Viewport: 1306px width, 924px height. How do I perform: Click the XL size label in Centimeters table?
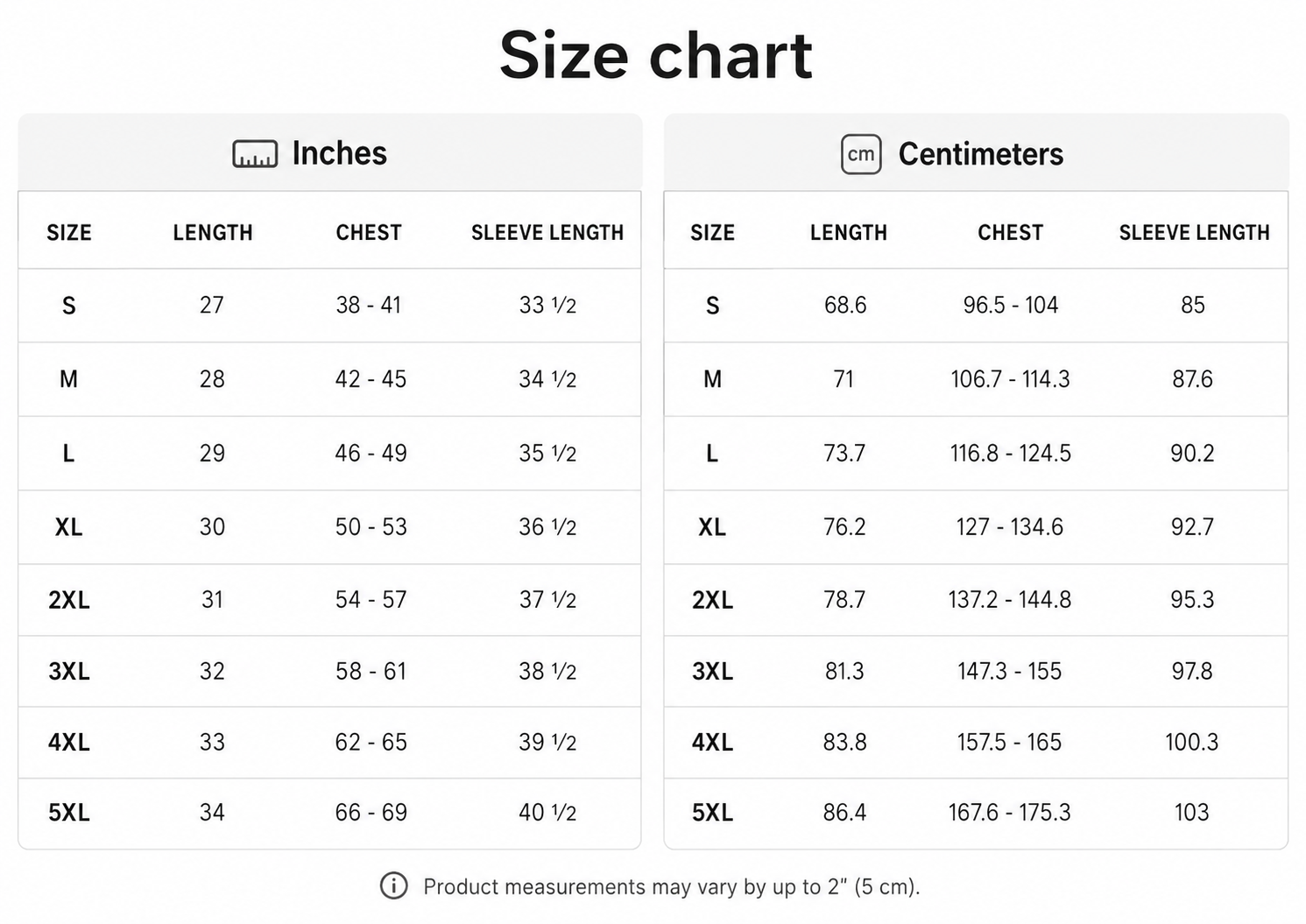712,527
